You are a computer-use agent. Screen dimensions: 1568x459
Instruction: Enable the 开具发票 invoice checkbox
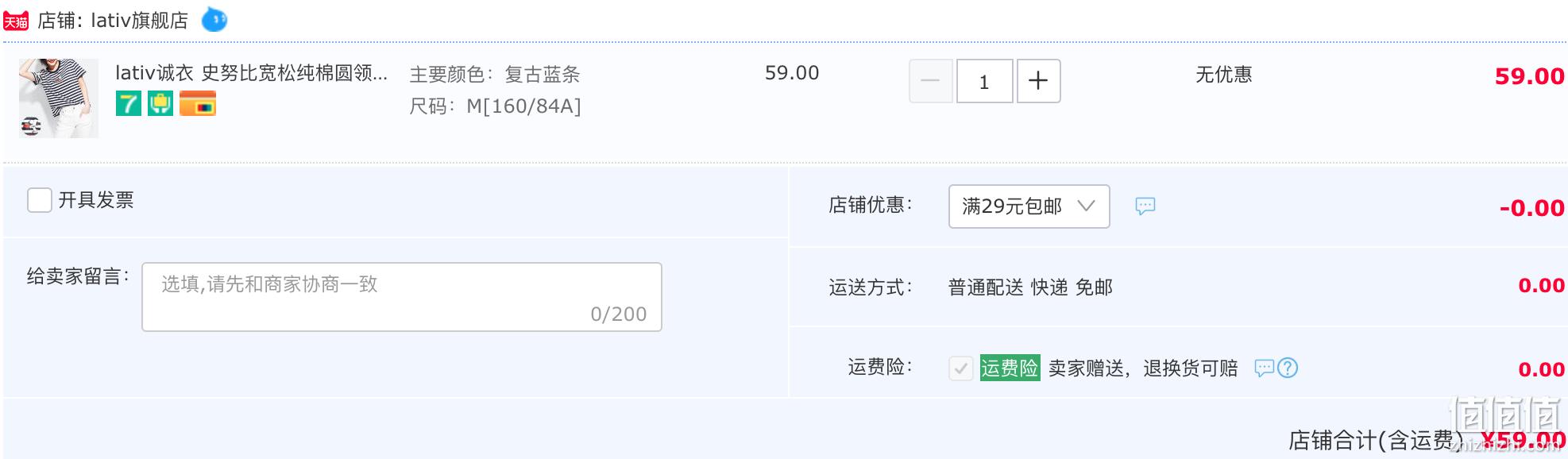coord(40,200)
